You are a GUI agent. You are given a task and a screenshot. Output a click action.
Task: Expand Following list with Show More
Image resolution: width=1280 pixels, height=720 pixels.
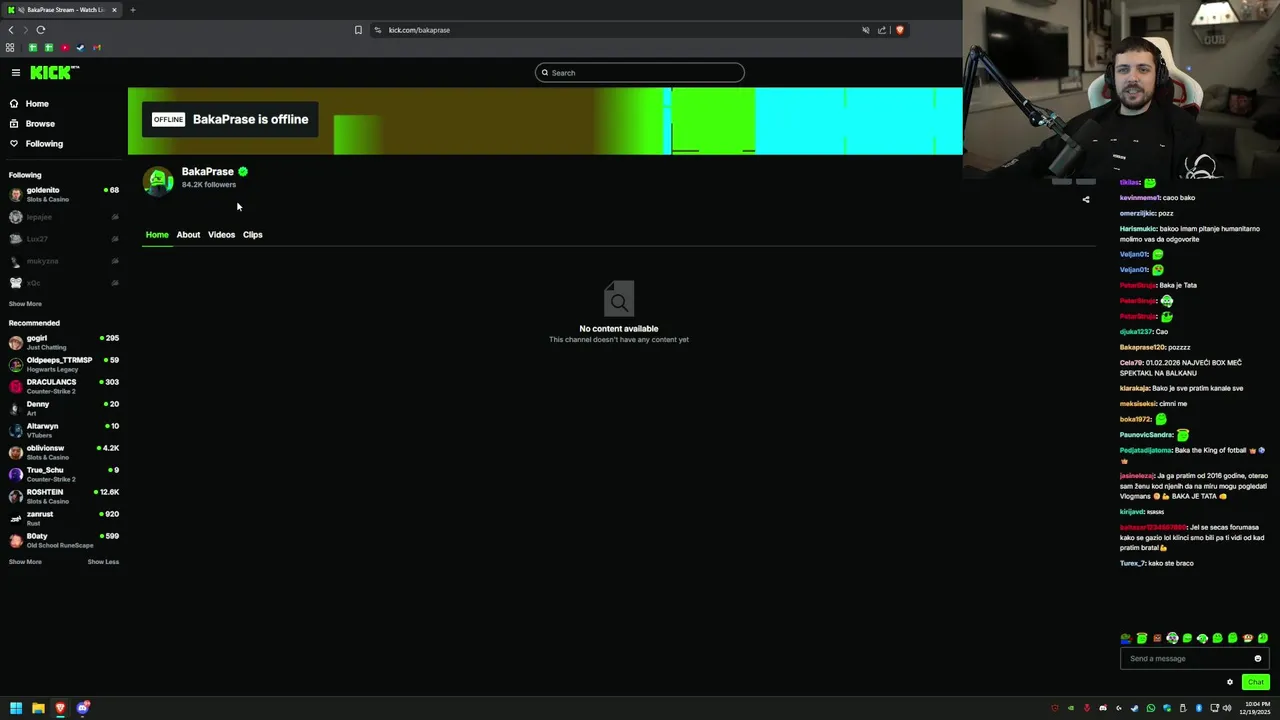click(25, 304)
